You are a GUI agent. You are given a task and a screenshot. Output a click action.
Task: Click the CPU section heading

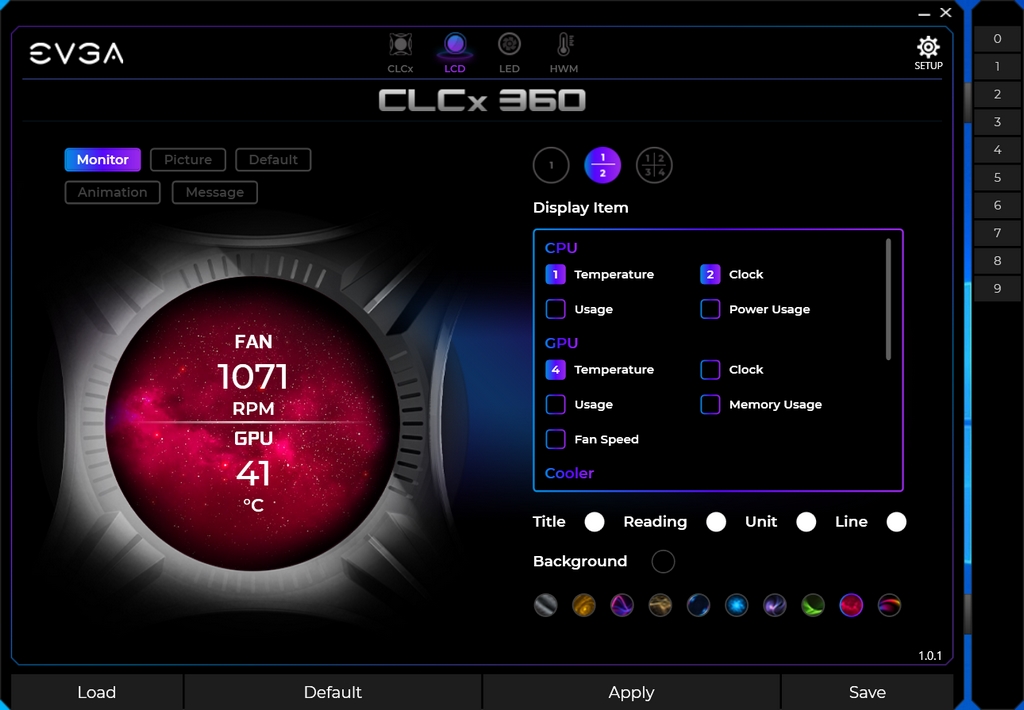coord(561,248)
